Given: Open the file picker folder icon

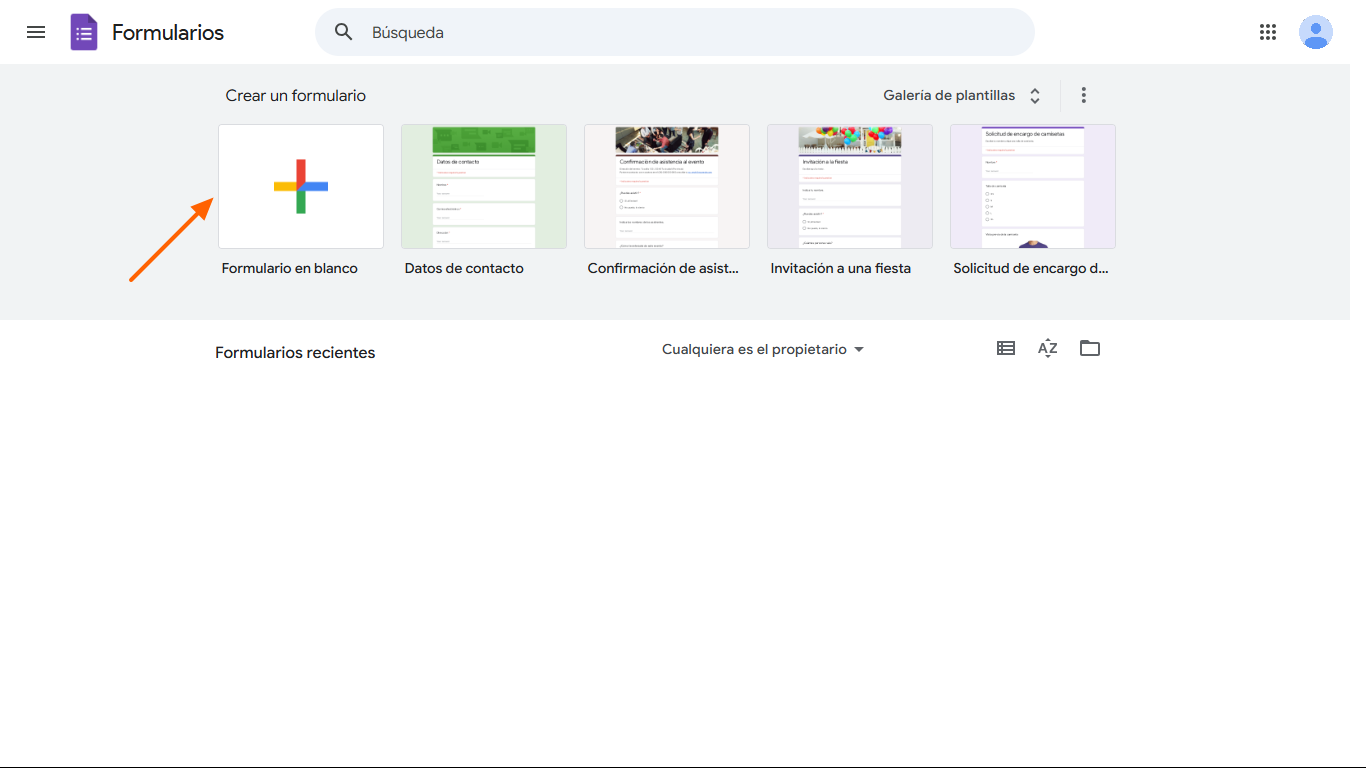Looking at the screenshot, I should coord(1089,348).
